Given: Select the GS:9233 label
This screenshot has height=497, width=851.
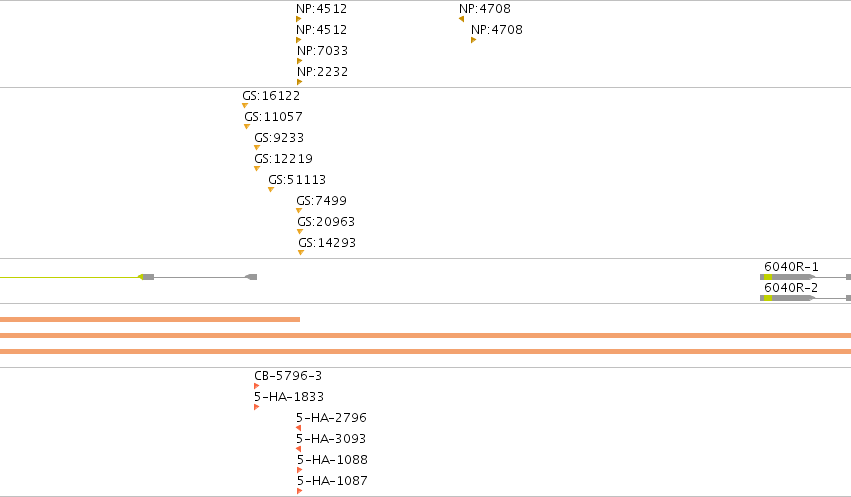Looking at the screenshot, I should click(x=279, y=138).
